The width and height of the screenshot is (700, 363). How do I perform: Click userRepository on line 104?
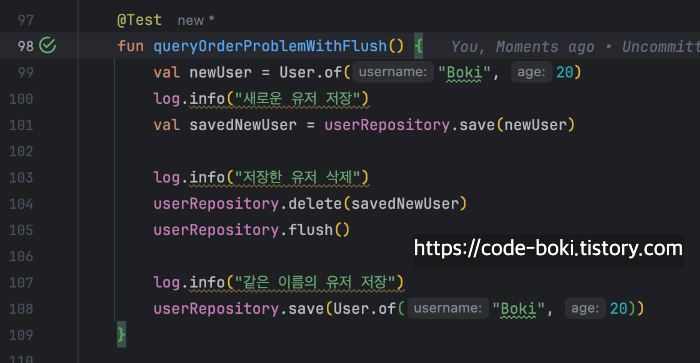tap(216, 204)
